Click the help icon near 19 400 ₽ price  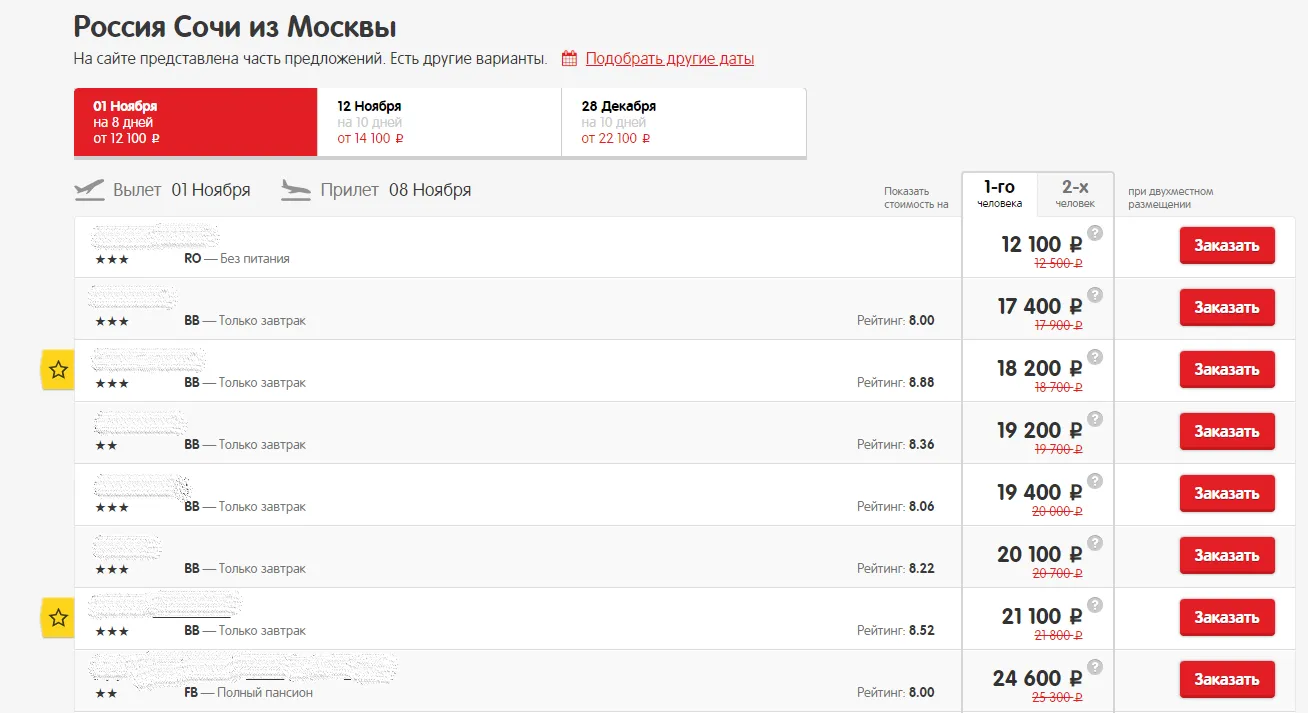1095,481
